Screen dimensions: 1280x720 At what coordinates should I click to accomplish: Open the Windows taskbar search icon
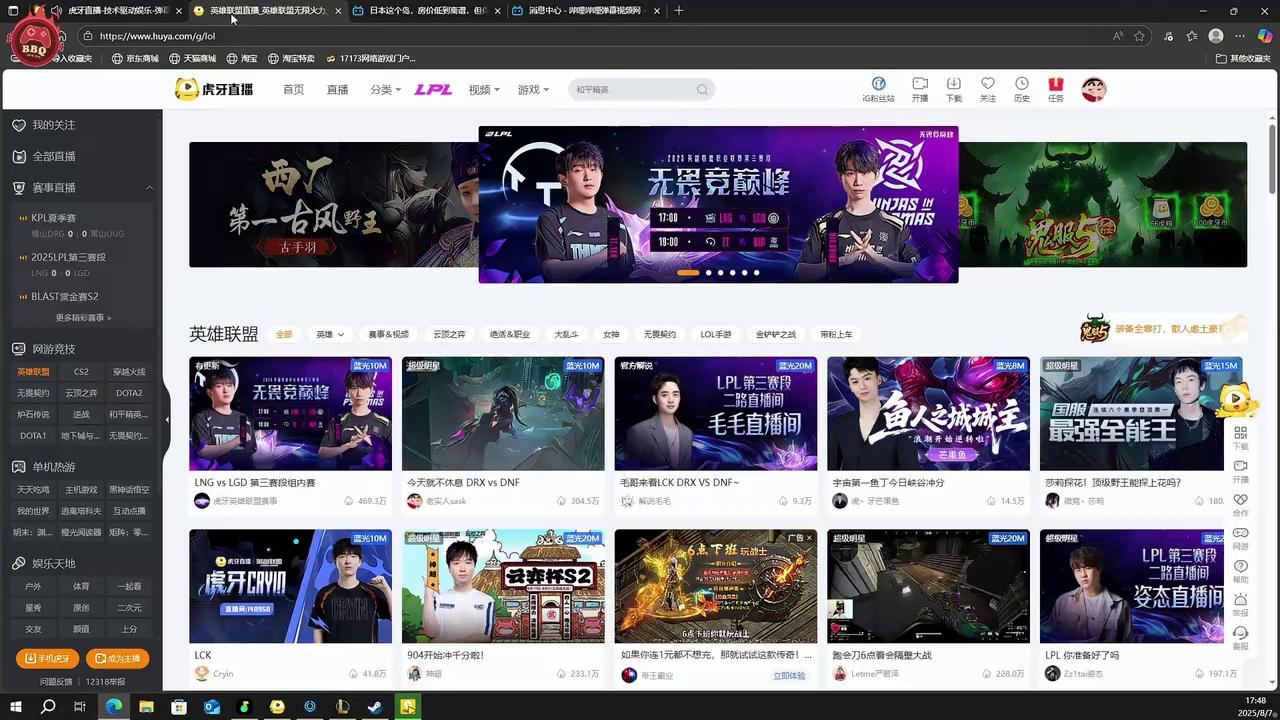(48, 707)
